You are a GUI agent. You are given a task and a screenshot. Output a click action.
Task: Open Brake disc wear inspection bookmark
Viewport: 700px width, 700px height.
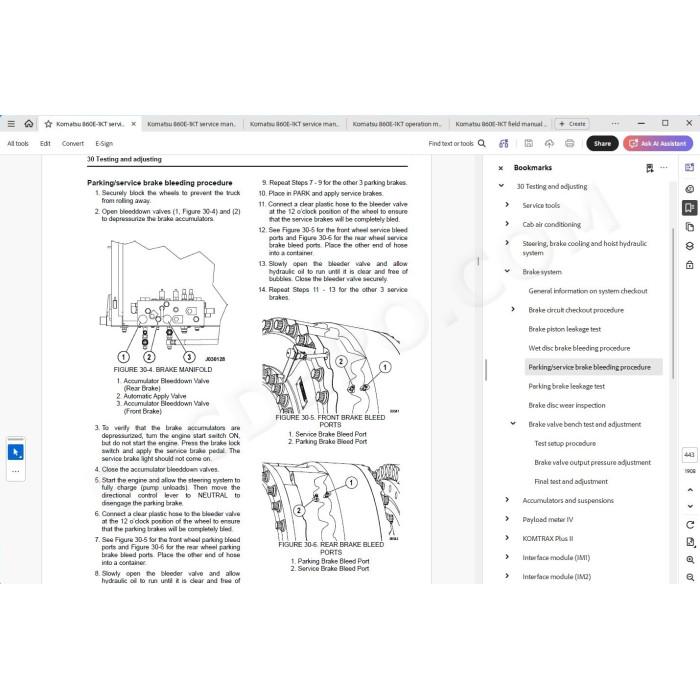pyautogui.click(x=567, y=405)
